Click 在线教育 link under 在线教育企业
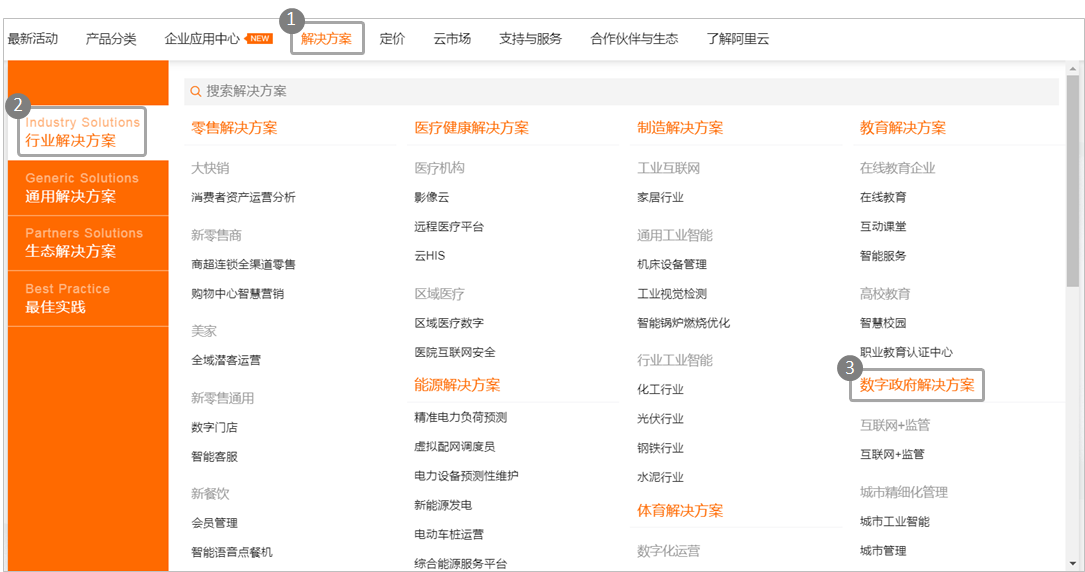 coord(883,197)
